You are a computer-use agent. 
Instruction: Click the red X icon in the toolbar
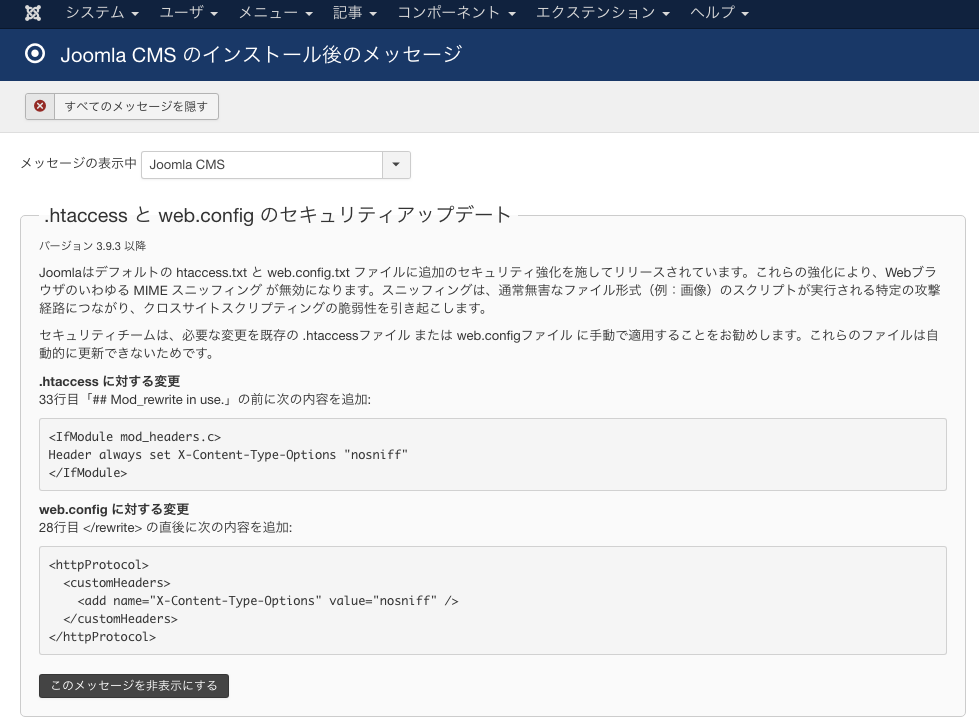click(x=40, y=106)
